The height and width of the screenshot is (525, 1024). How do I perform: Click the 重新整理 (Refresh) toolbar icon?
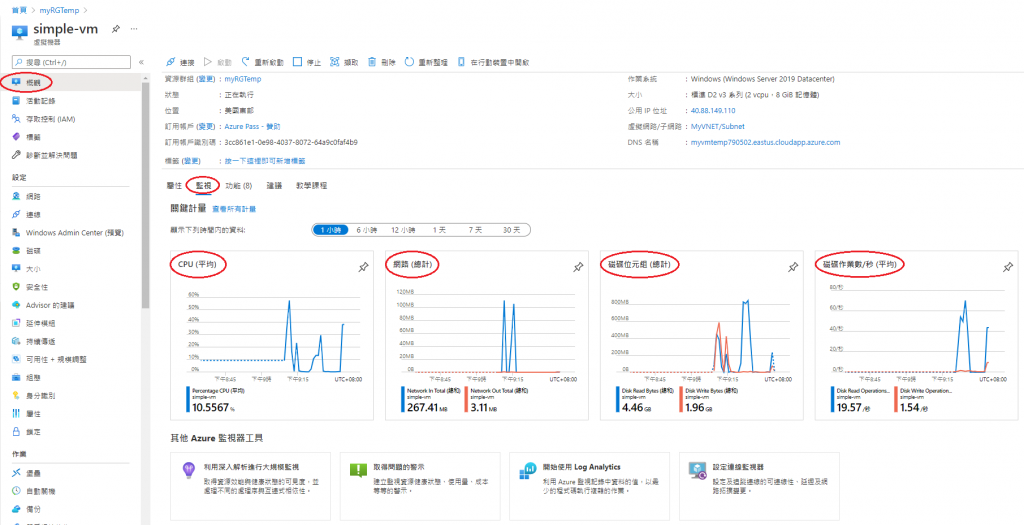[x=409, y=62]
